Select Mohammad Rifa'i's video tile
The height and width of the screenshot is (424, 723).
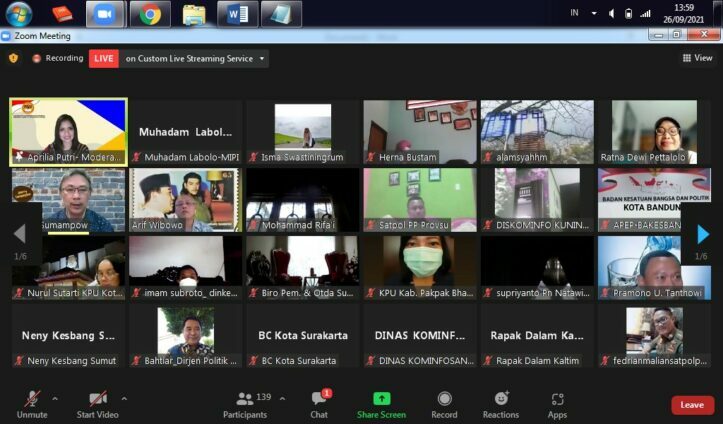(x=302, y=200)
